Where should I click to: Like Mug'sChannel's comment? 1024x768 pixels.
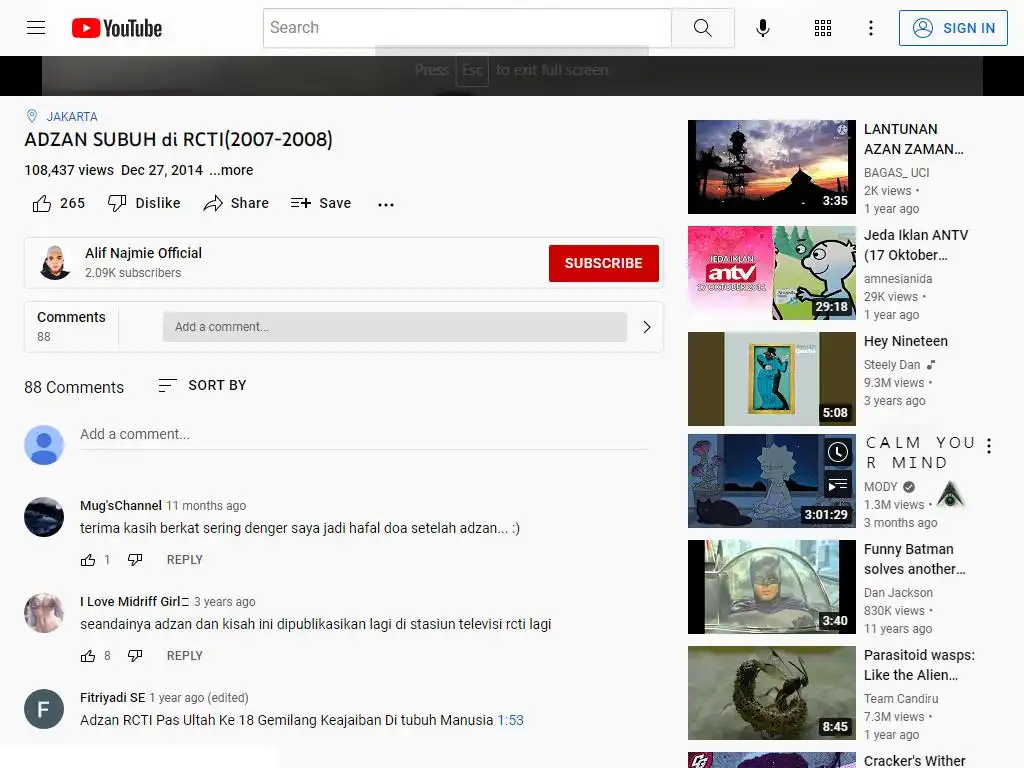tap(88, 560)
